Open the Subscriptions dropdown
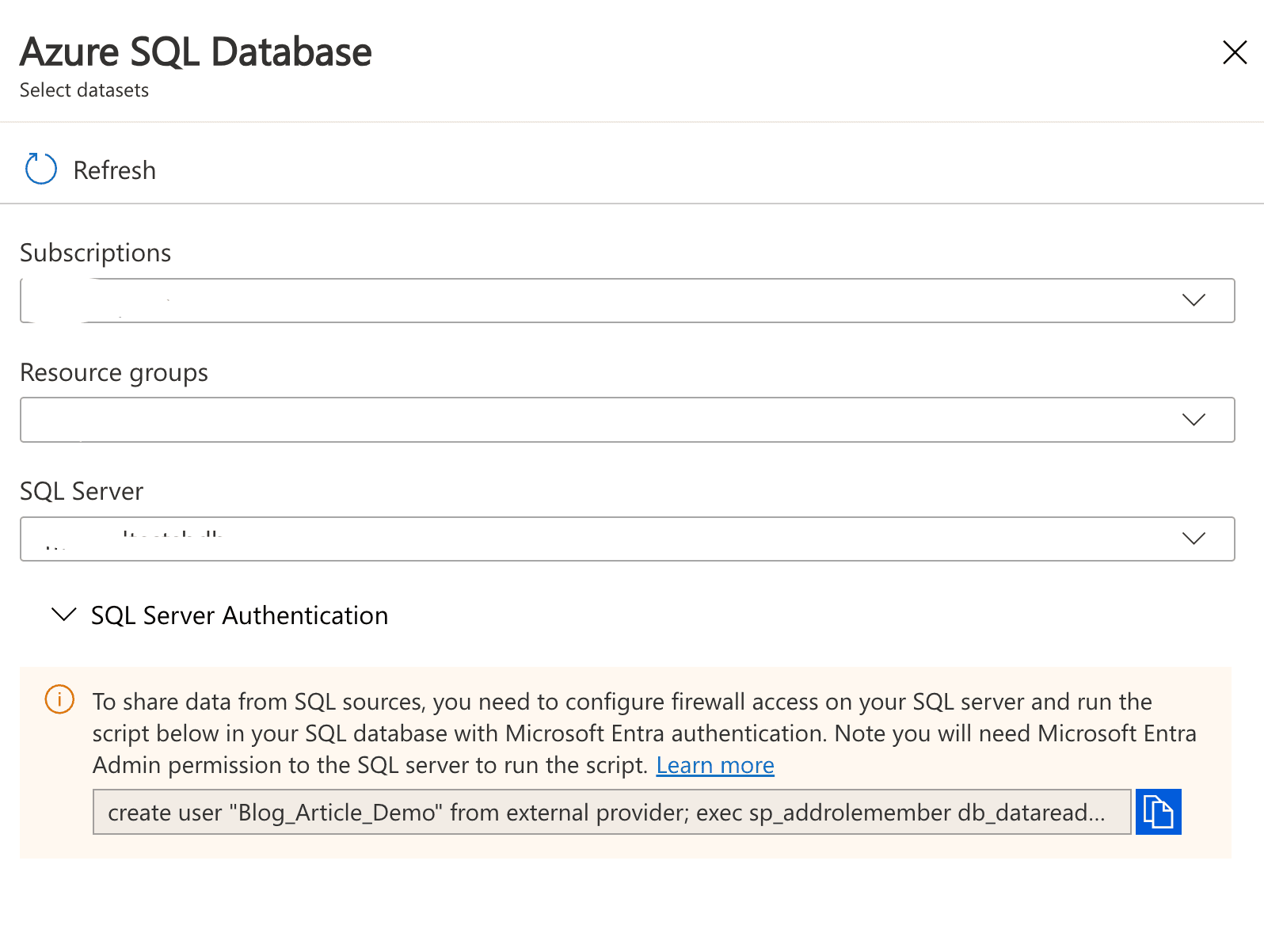The width and height of the screenshot is (1264, 952). [x=627, y=300]
